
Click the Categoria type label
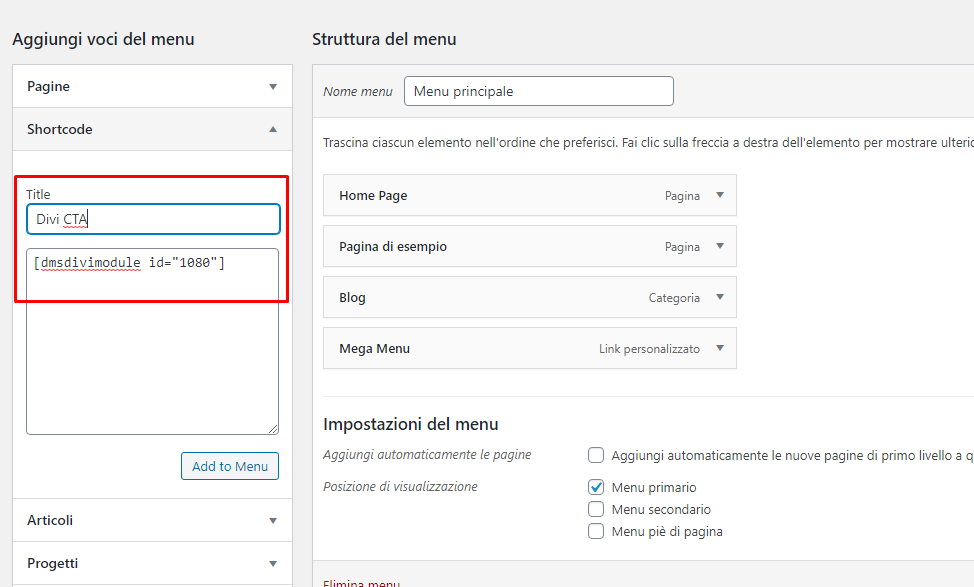(x=674, y=298)
